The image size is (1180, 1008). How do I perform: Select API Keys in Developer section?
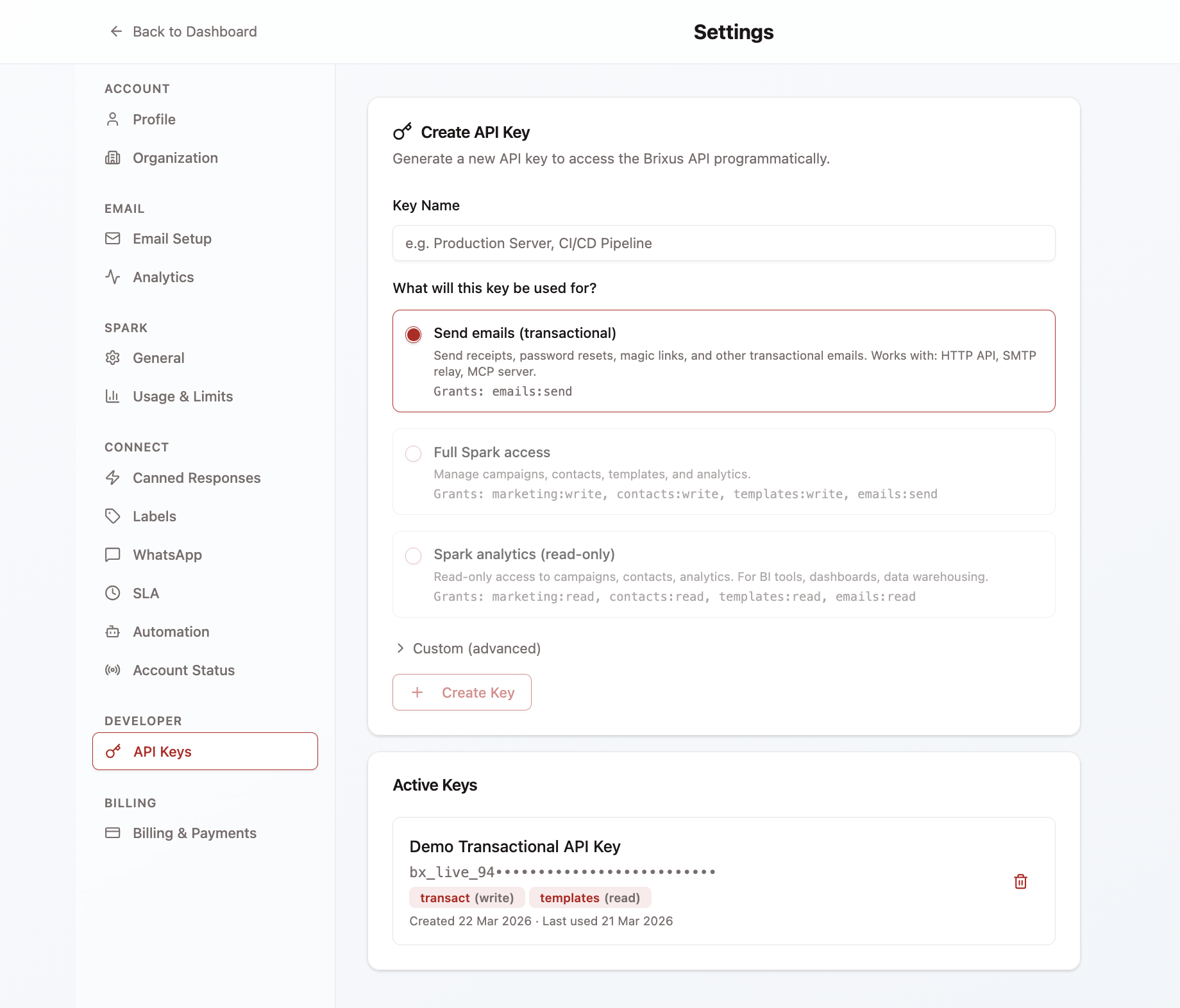pos(205,752)
